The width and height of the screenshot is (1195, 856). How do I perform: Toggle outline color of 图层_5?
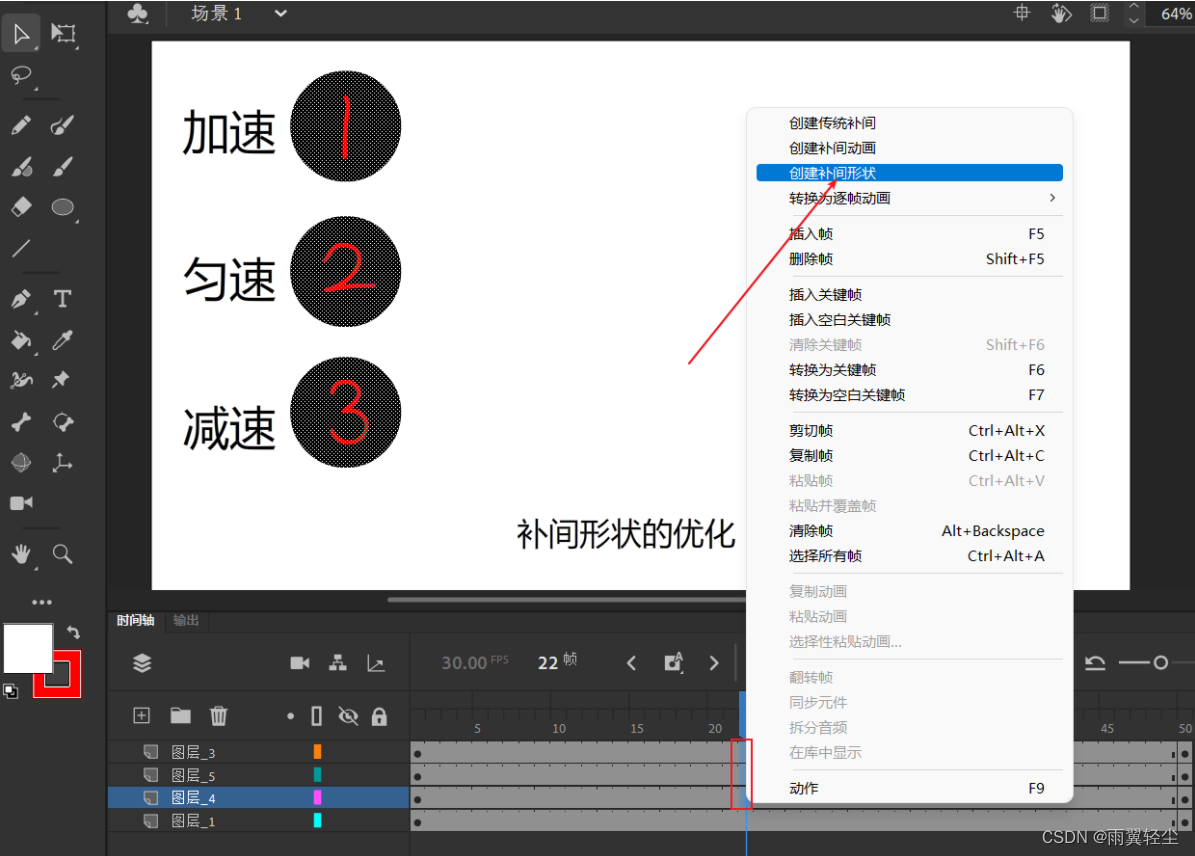318,775
